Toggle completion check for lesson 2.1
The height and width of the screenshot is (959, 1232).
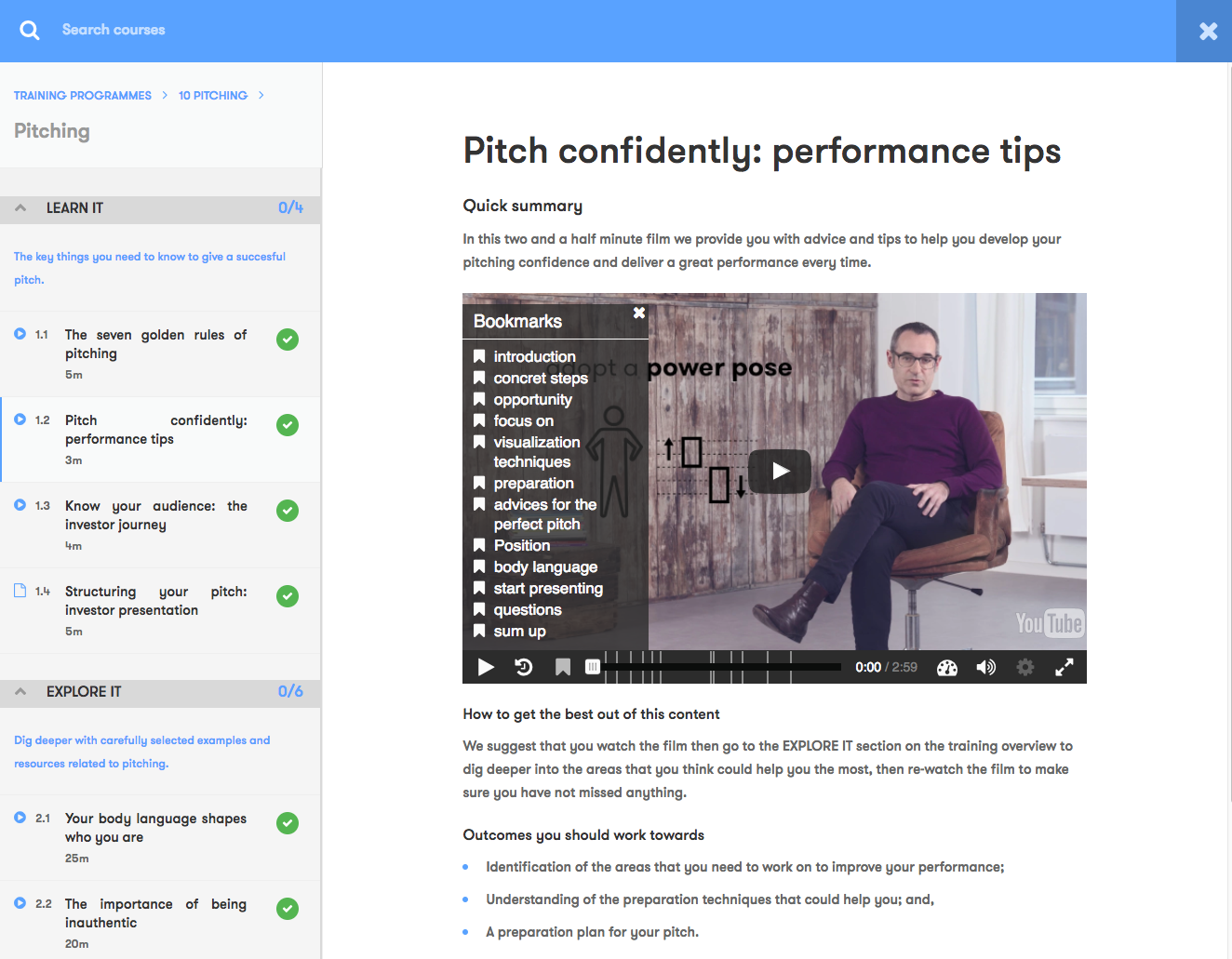tap(288, 823)
